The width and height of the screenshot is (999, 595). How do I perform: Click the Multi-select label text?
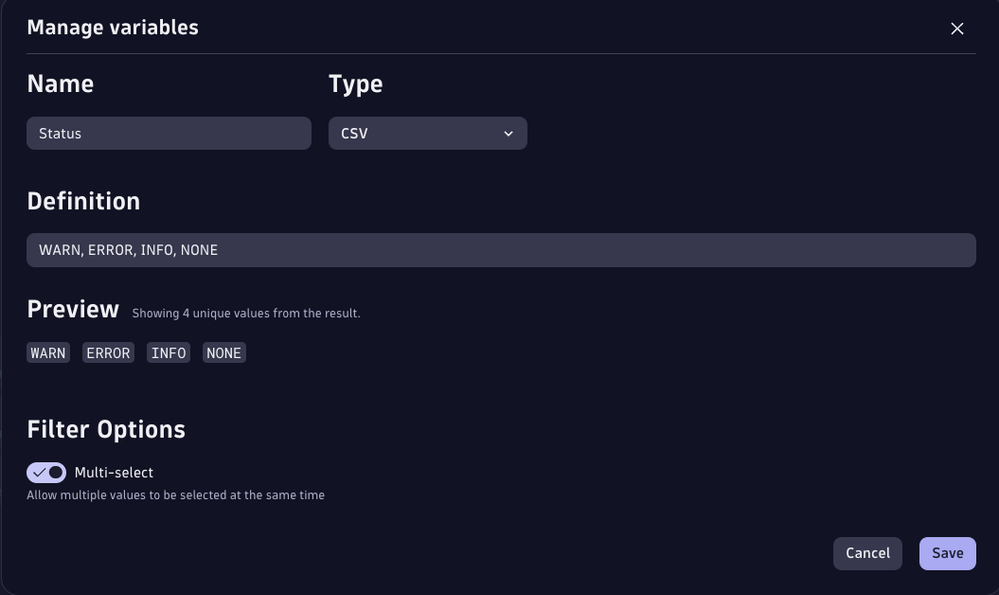pyautogui.click(x=114, y=472)
